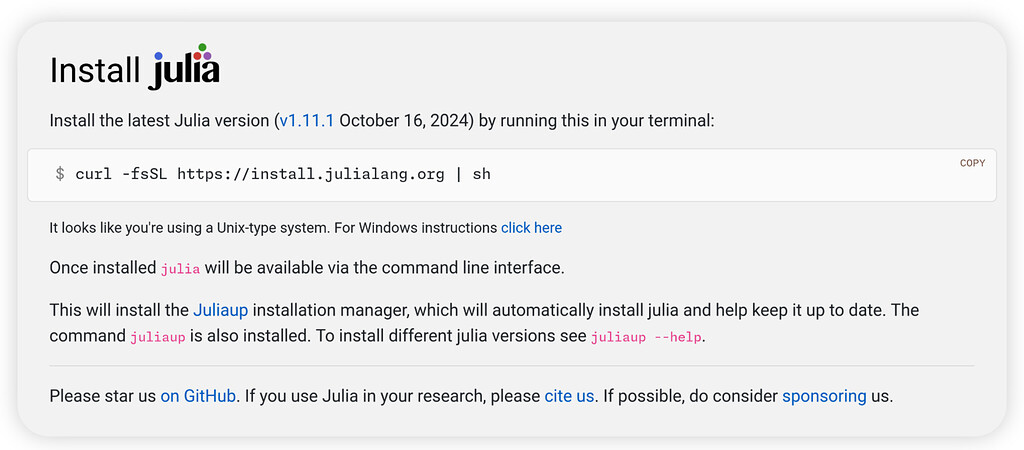Visit the 'on GitHub' link
The height and width of the screenshot is (450, 1024).
click(x=198, y=396)
